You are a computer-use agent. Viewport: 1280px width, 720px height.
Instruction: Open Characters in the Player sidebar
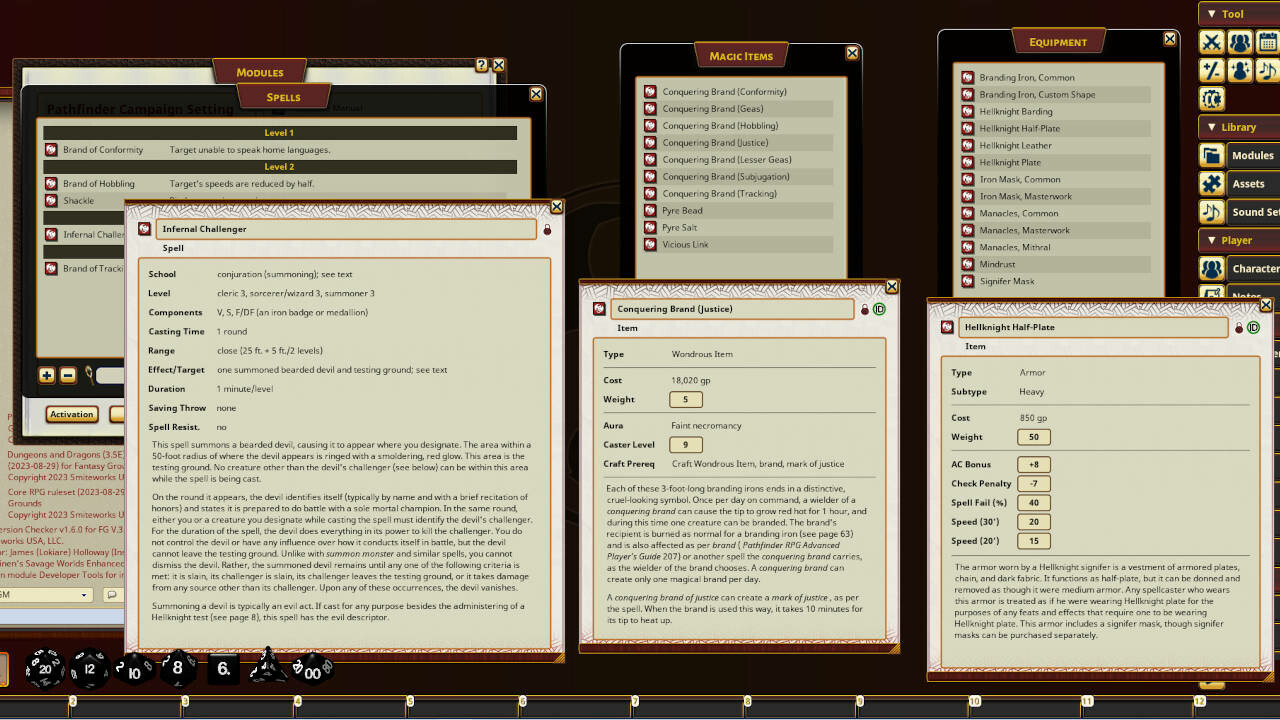tap(1252, 268)
